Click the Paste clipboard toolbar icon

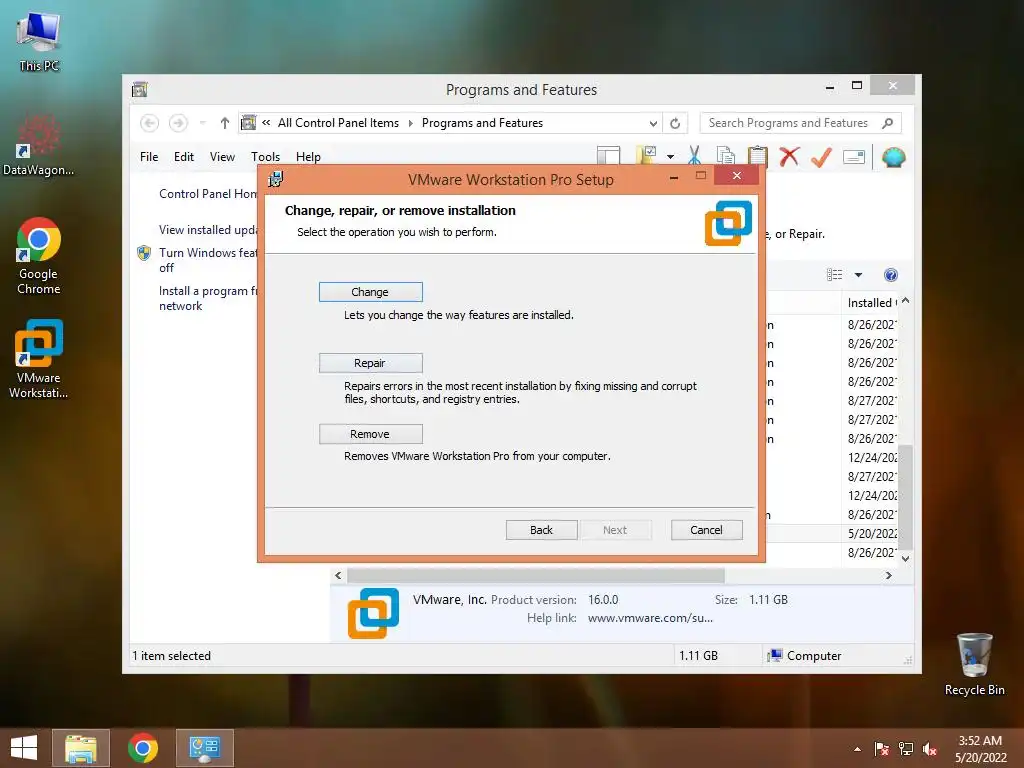757,157
